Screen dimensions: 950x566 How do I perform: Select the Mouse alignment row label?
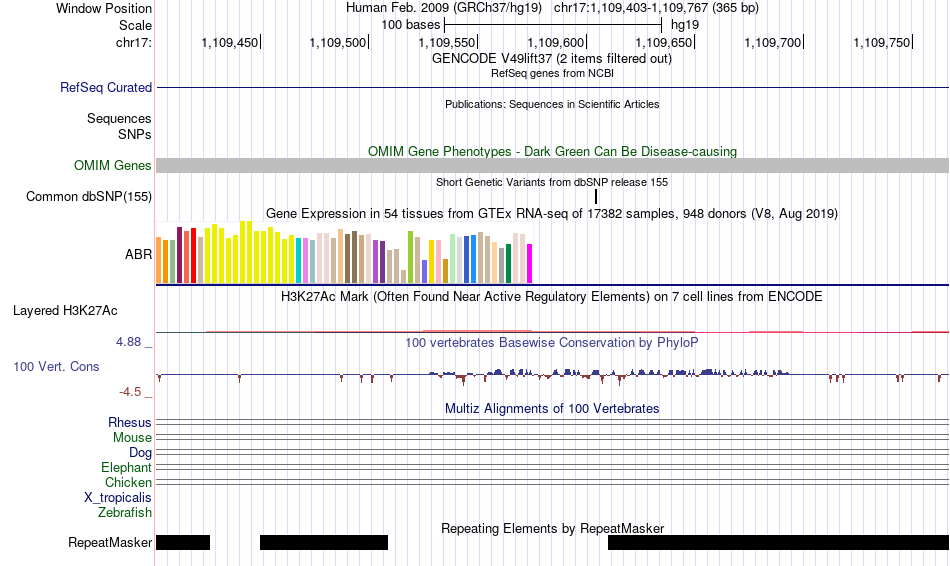pyautogui.click(x=132, y=438)
